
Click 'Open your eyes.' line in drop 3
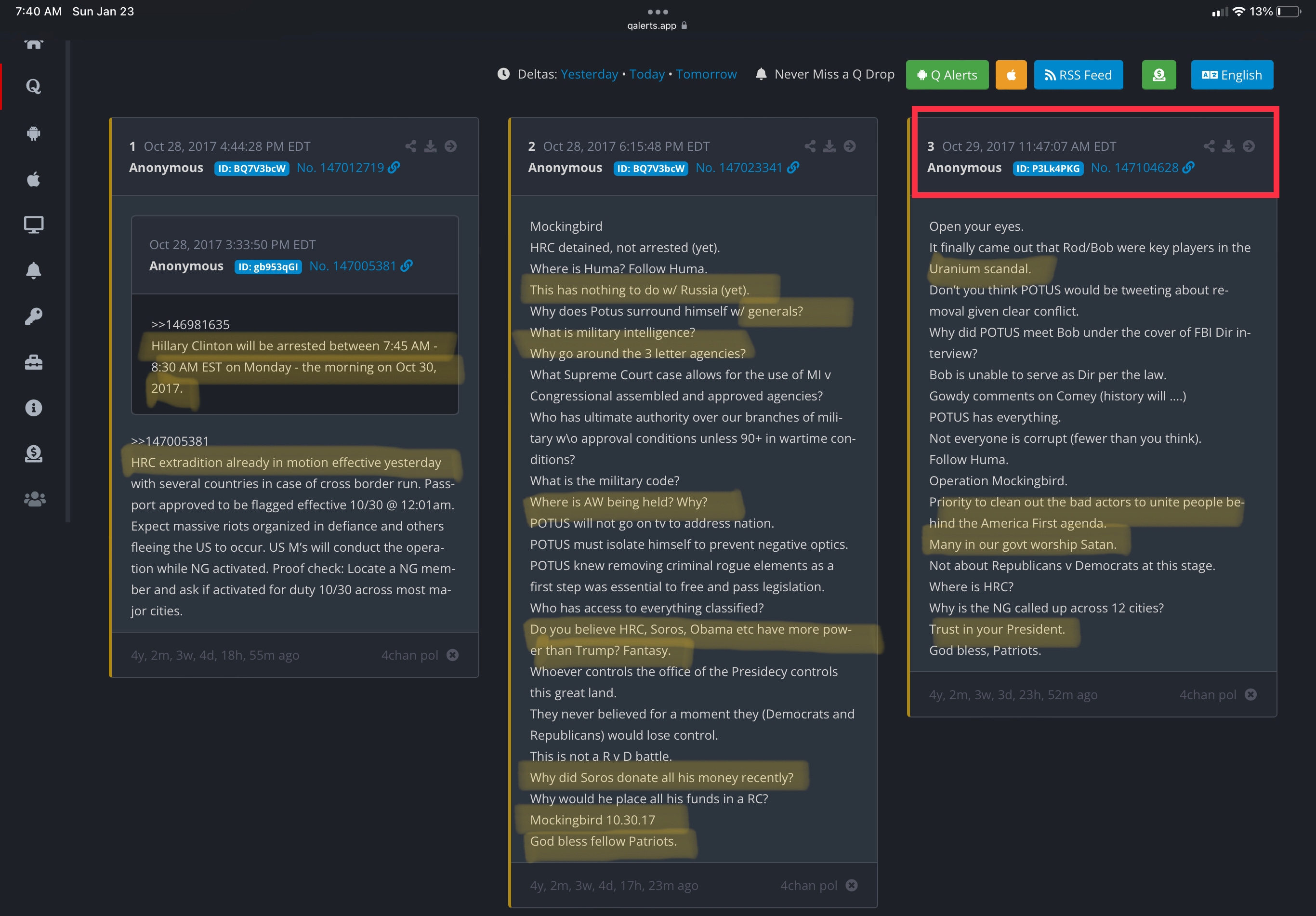pyautogui.click(x=976, y=226)
